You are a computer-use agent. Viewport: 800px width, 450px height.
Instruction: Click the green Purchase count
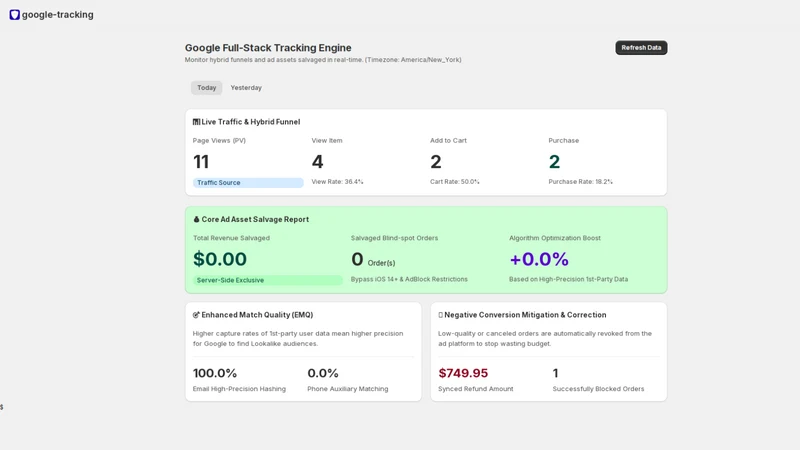[554, 162]
